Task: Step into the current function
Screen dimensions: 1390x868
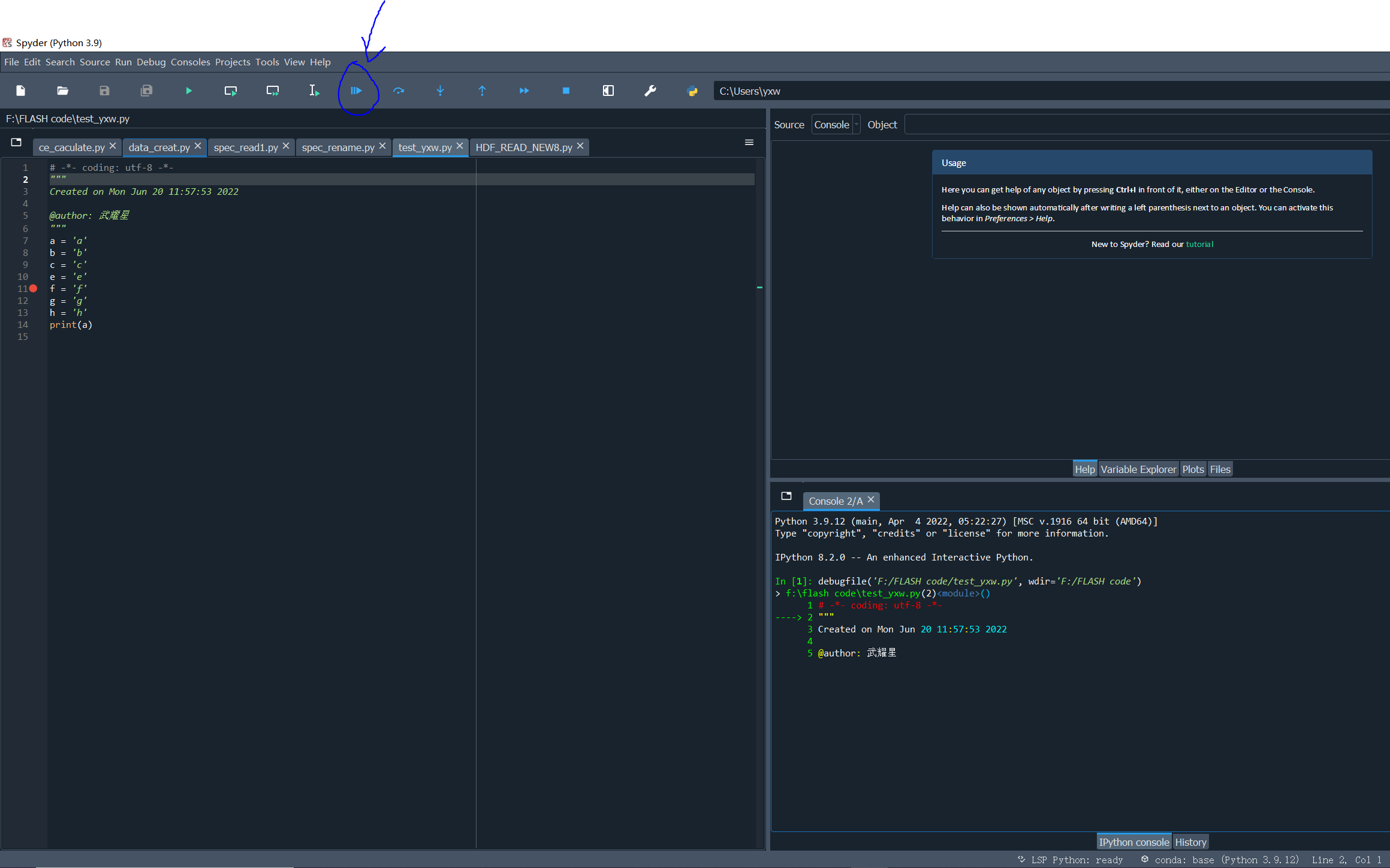Action: [x=441, y=91]
